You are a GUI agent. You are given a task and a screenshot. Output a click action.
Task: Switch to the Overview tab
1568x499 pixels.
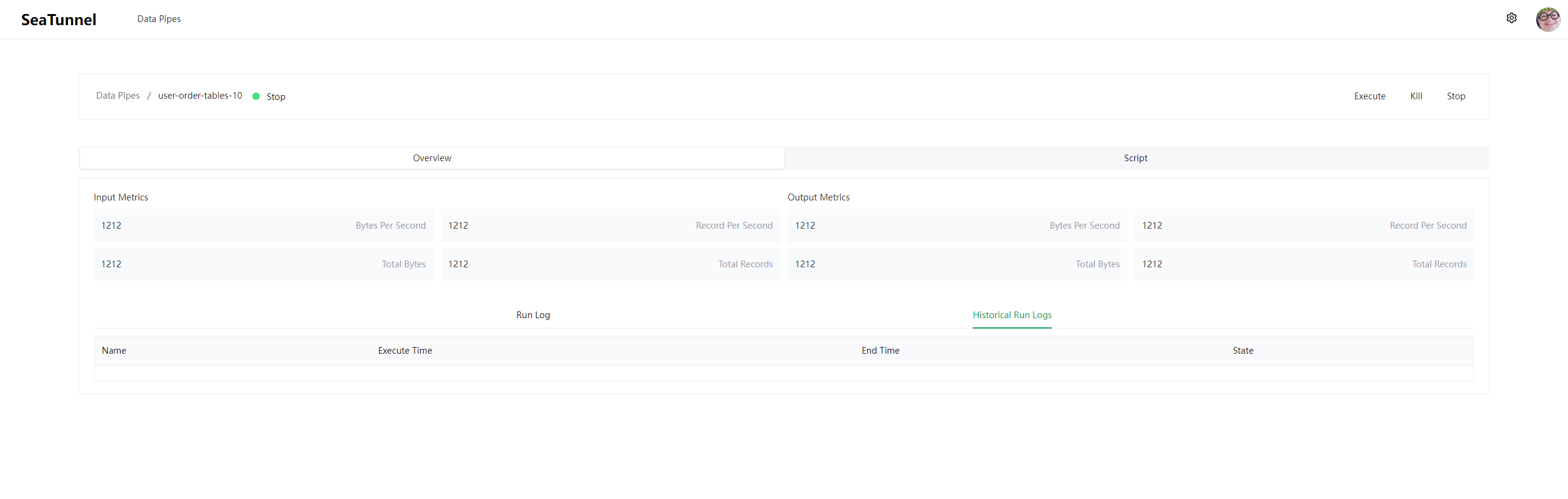(432, 158)
